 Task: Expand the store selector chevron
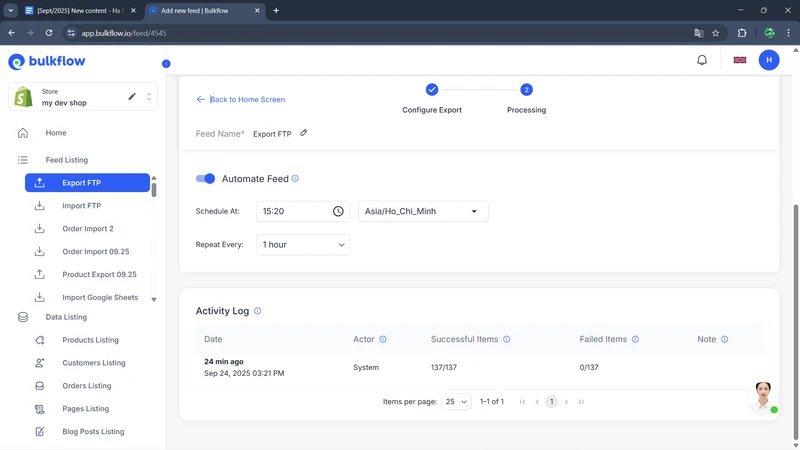pos(149,97)
